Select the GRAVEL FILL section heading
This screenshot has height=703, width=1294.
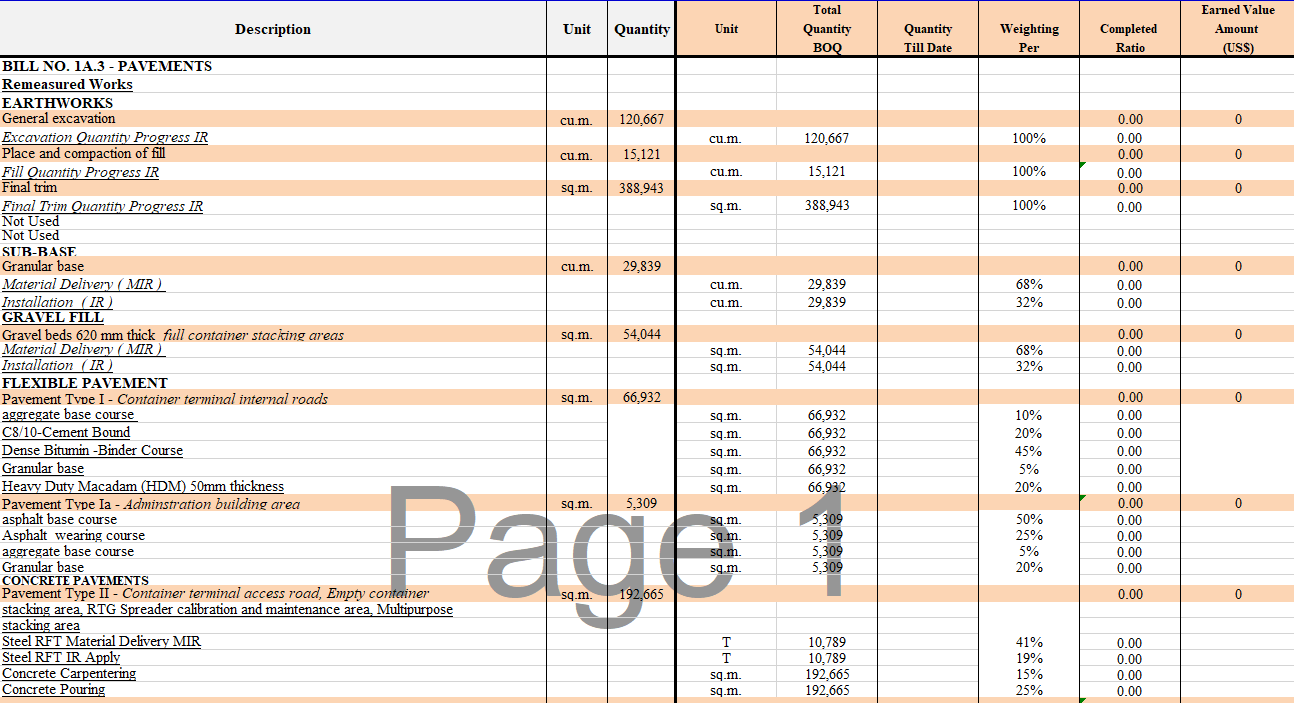point(51,317)
